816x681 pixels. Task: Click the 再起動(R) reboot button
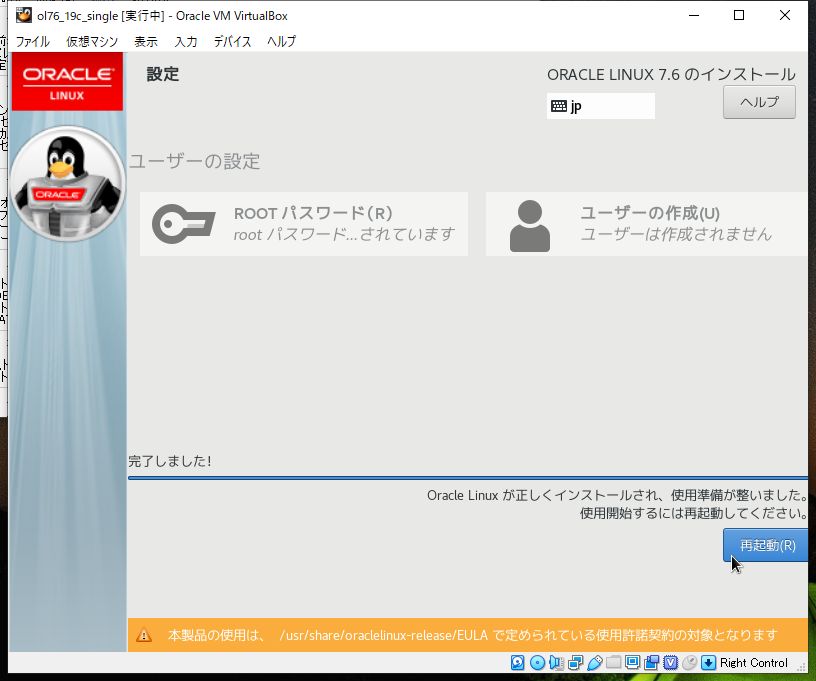[766, 545]
